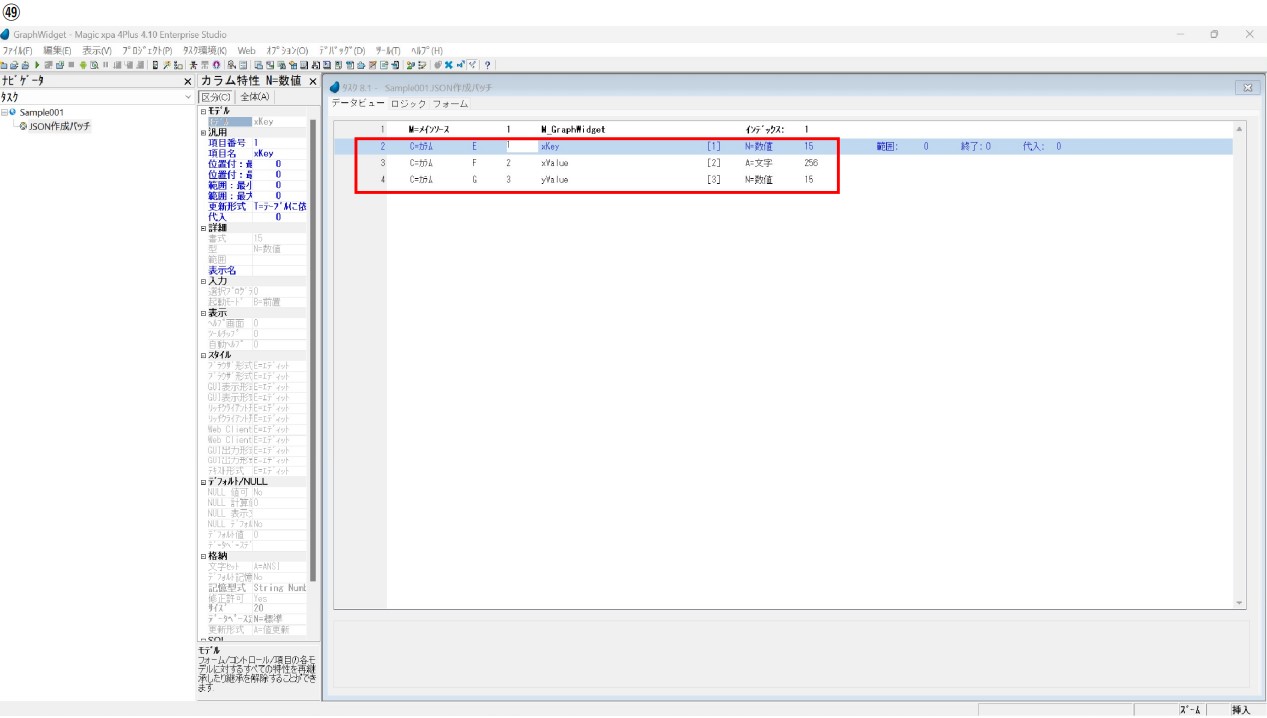Viewport: 1267px width, 718px height.
Task: Switch to the フォーム tab
Action: 450,104
